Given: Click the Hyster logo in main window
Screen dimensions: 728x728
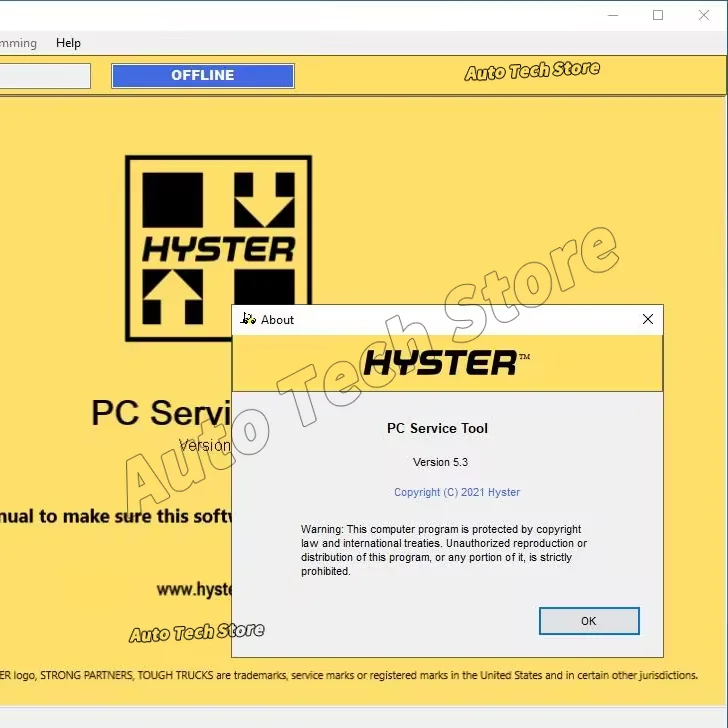Looking at the screenshot, I should (218, 248).
